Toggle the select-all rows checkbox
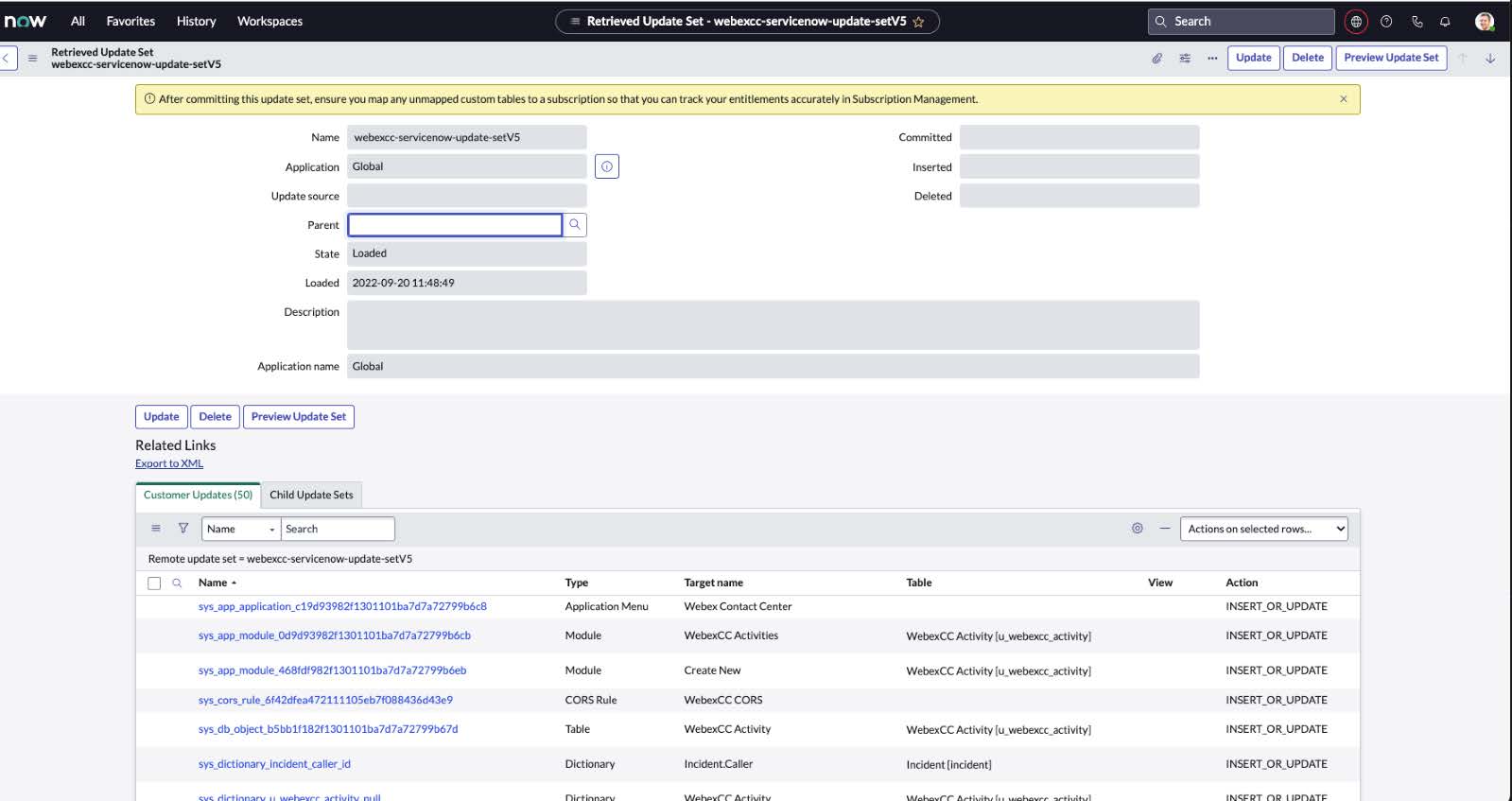1512x801 pixels. pyautogui.click(x=154, y=583)
